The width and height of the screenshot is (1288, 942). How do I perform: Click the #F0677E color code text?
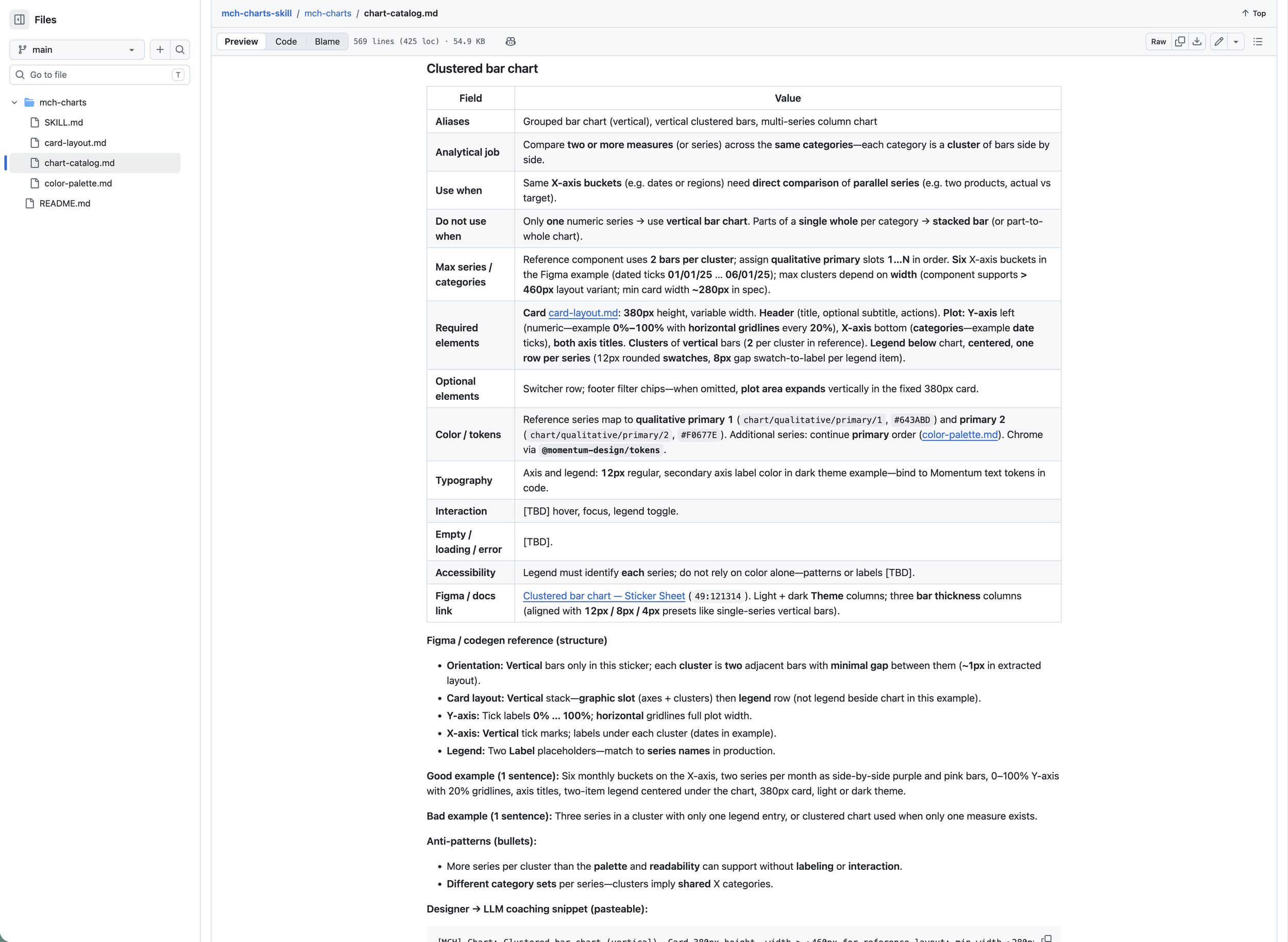click(x=699, y=435)
